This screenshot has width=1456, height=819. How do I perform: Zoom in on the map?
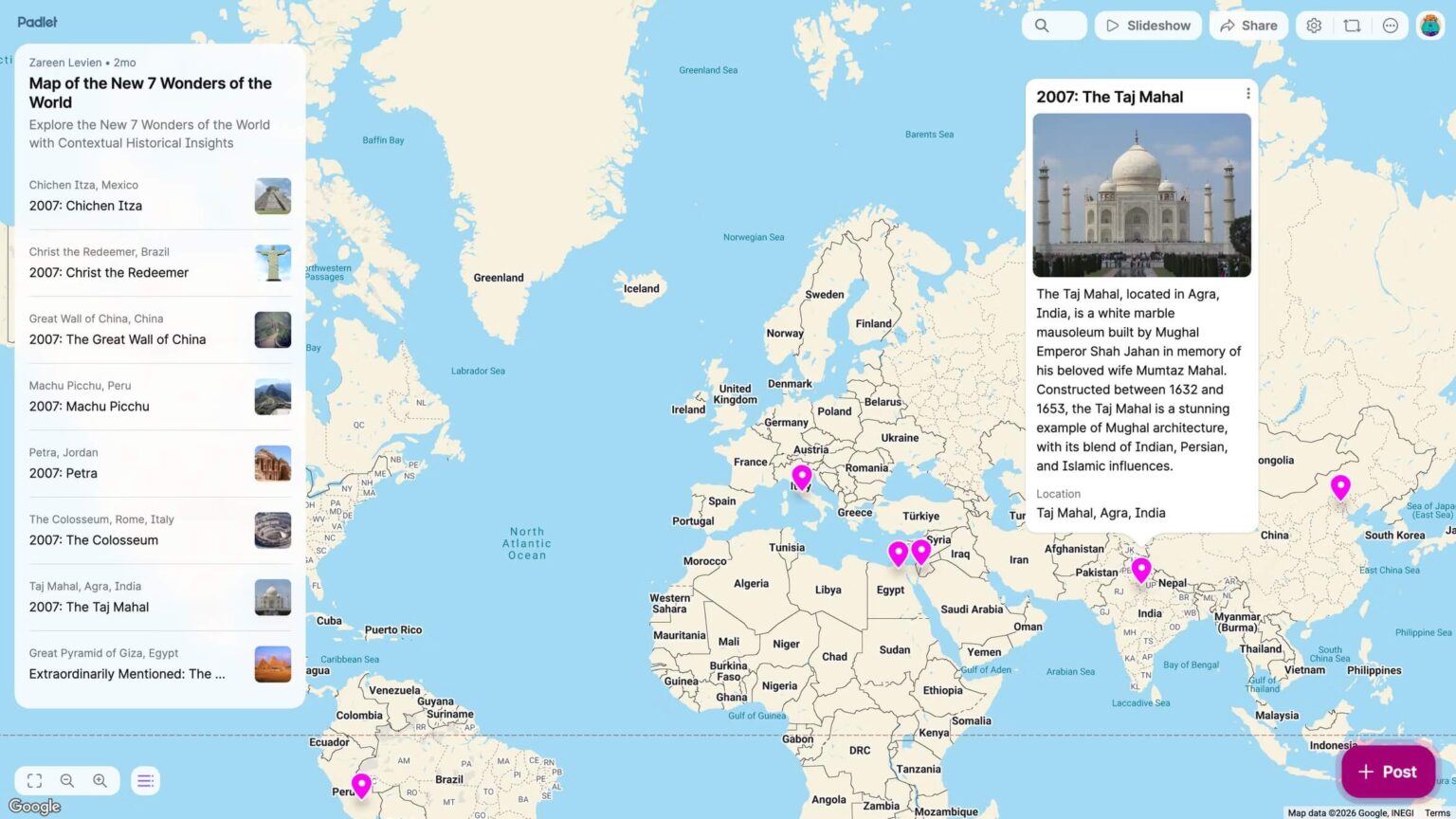tap(100, 780)
